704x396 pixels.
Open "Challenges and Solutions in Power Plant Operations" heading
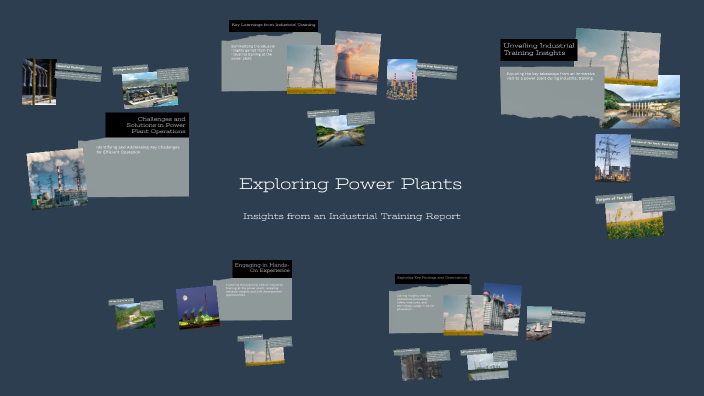[147, 125]
